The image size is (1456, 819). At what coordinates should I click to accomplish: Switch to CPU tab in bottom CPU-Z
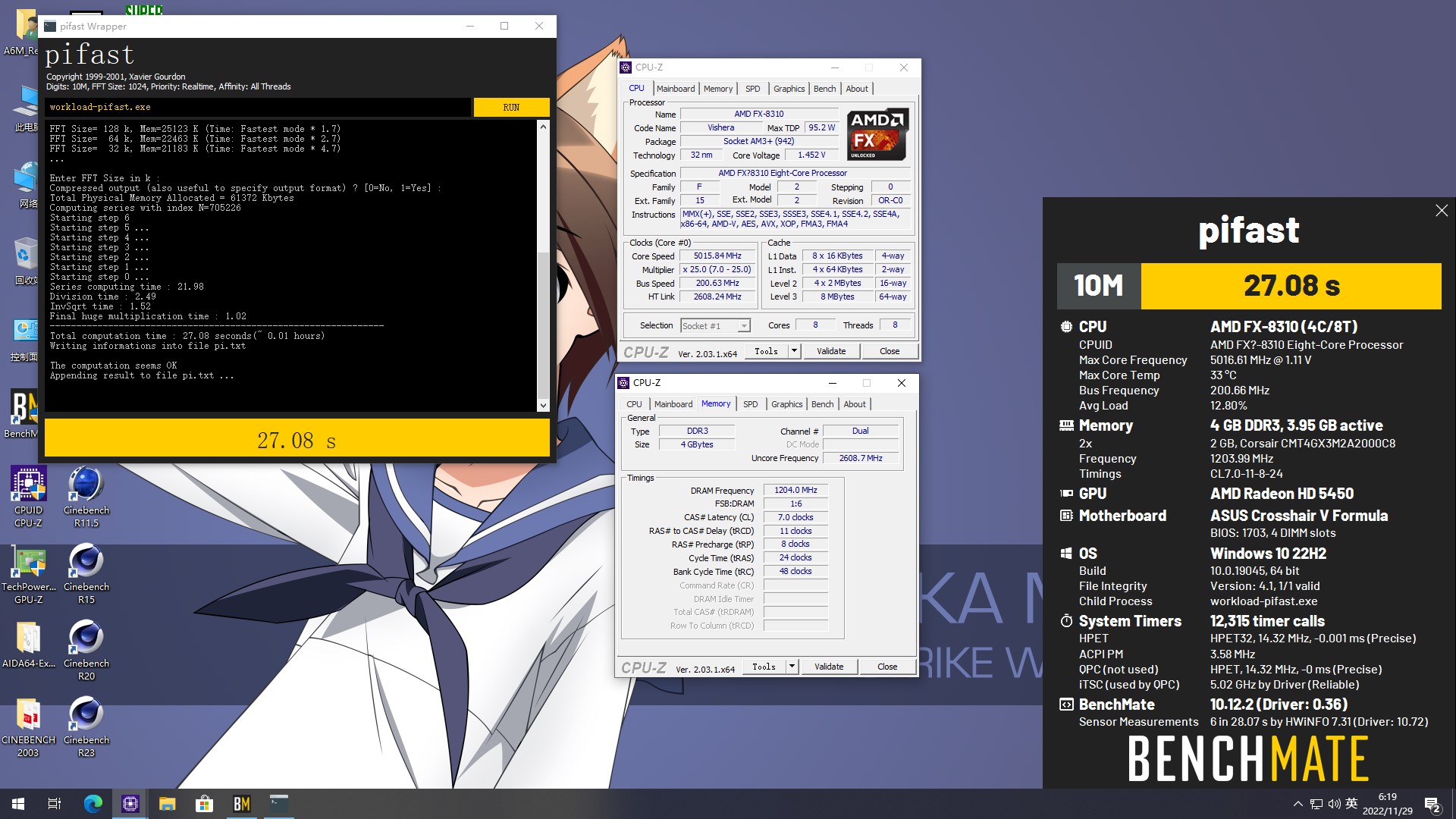click(634, 404)
